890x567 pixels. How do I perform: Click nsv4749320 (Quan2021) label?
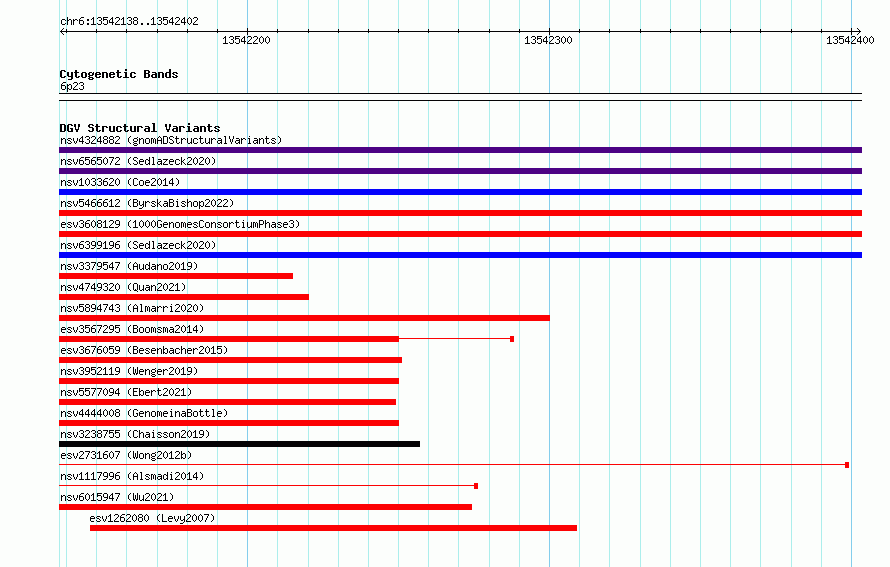[x=123, y=287]
